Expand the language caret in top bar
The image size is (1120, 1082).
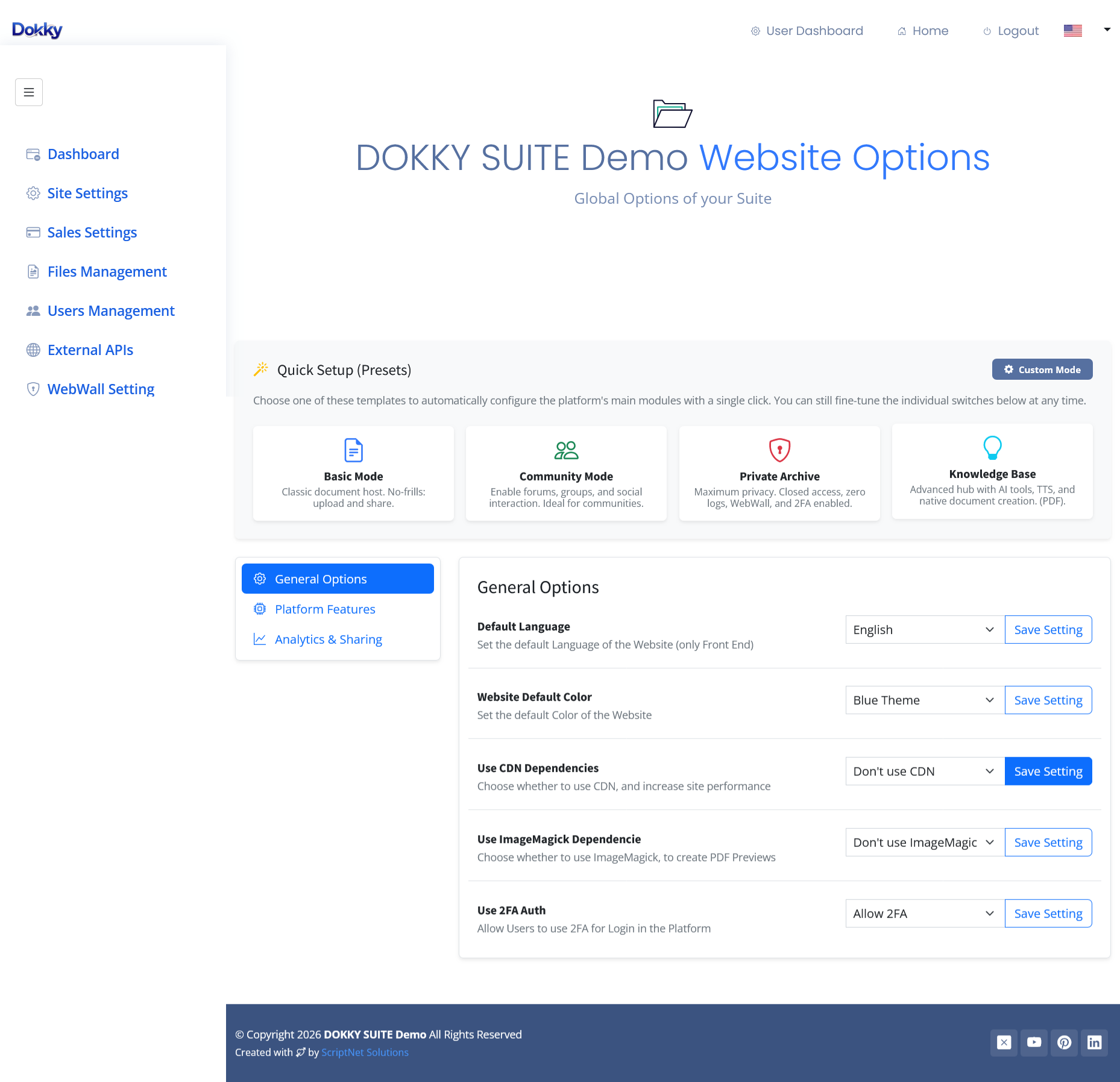1107,30
